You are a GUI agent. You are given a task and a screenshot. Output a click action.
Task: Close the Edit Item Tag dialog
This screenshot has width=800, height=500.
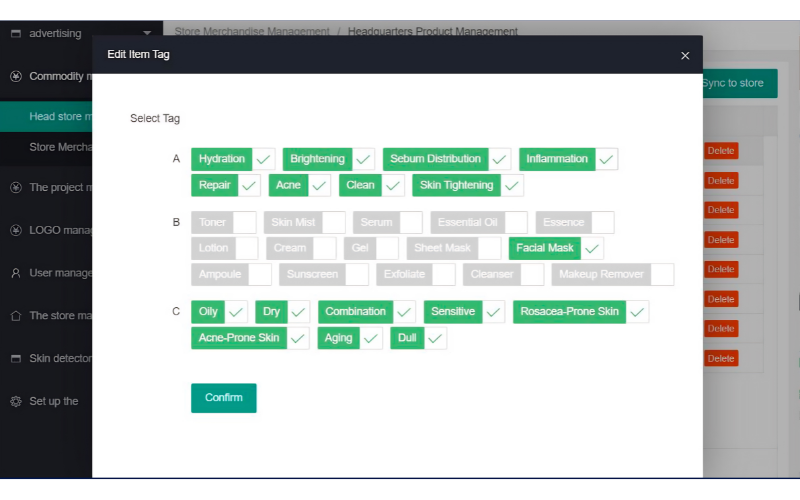685,55
